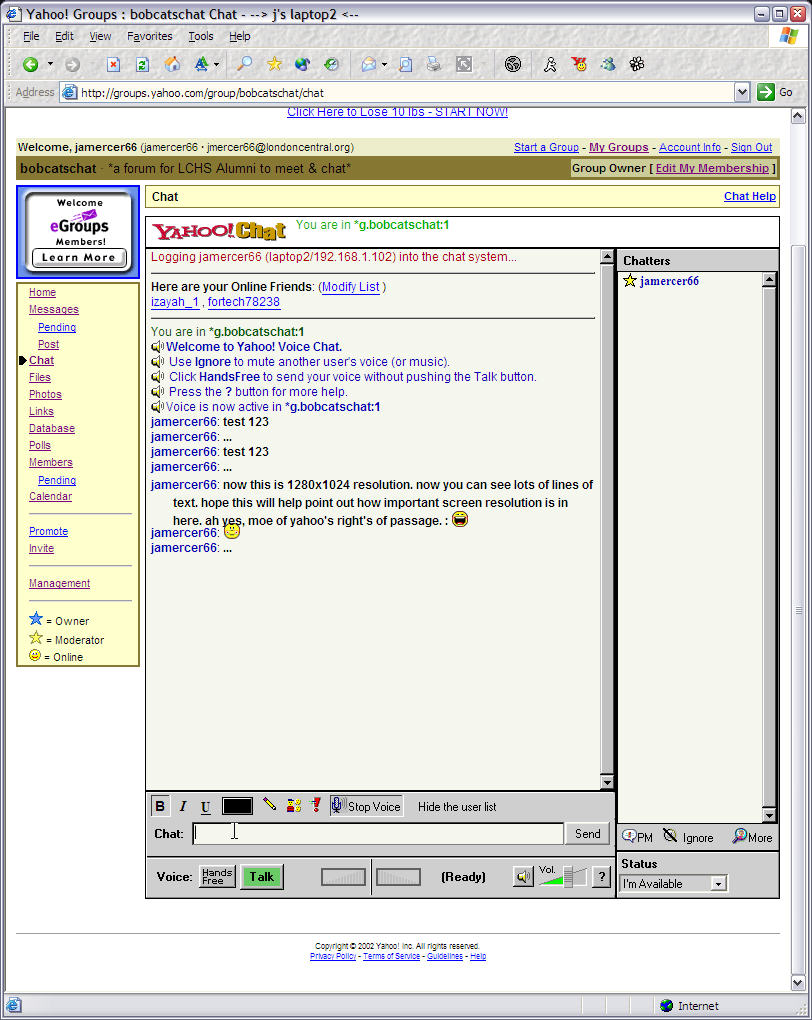The width and height of the screenshot is (812, 1020).
Task: Open the Management link in sidebar
Action: (x=59, y=584)
